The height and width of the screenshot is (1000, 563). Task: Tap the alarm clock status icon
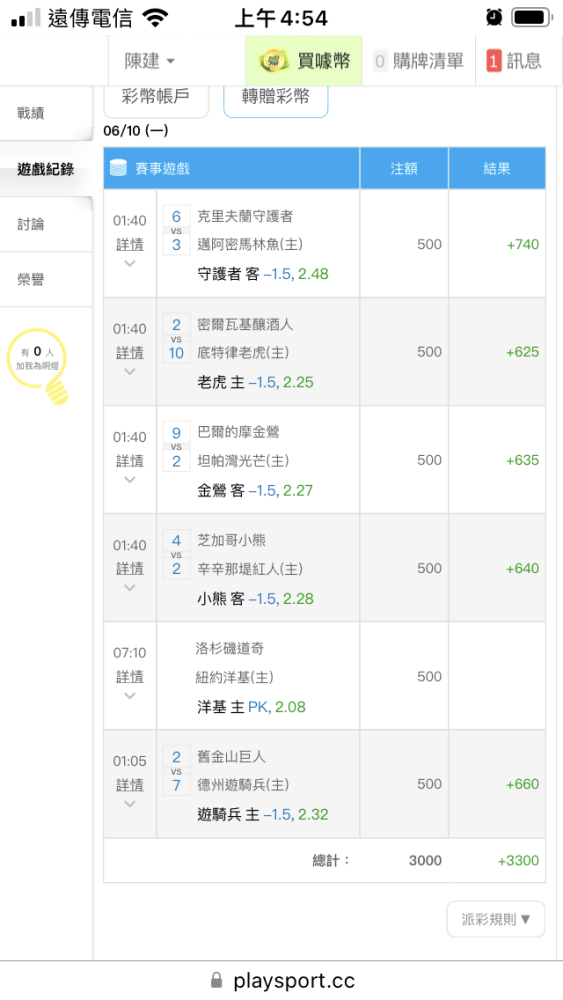point(494,17)
